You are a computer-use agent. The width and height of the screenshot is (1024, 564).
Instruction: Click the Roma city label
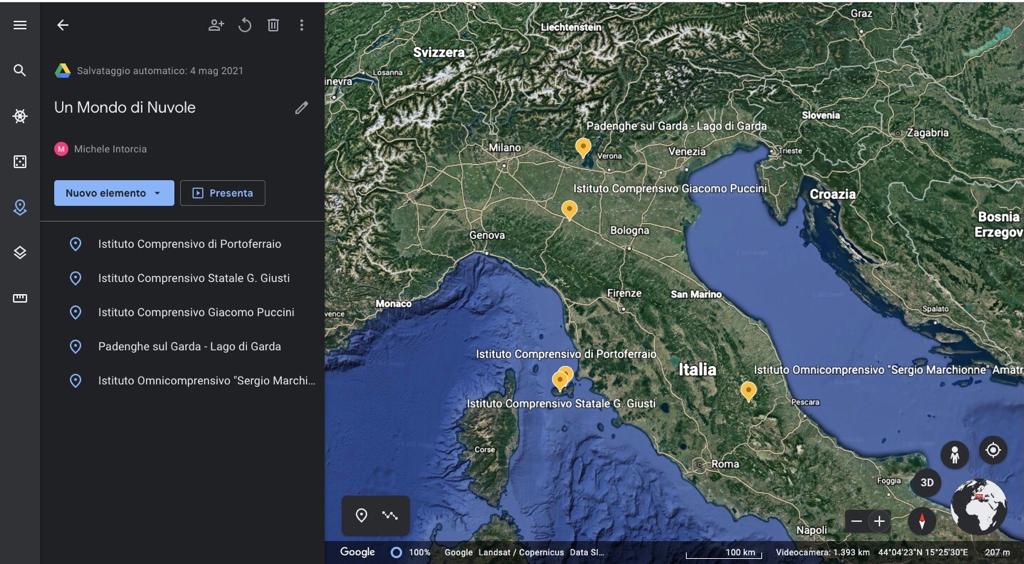725,464
